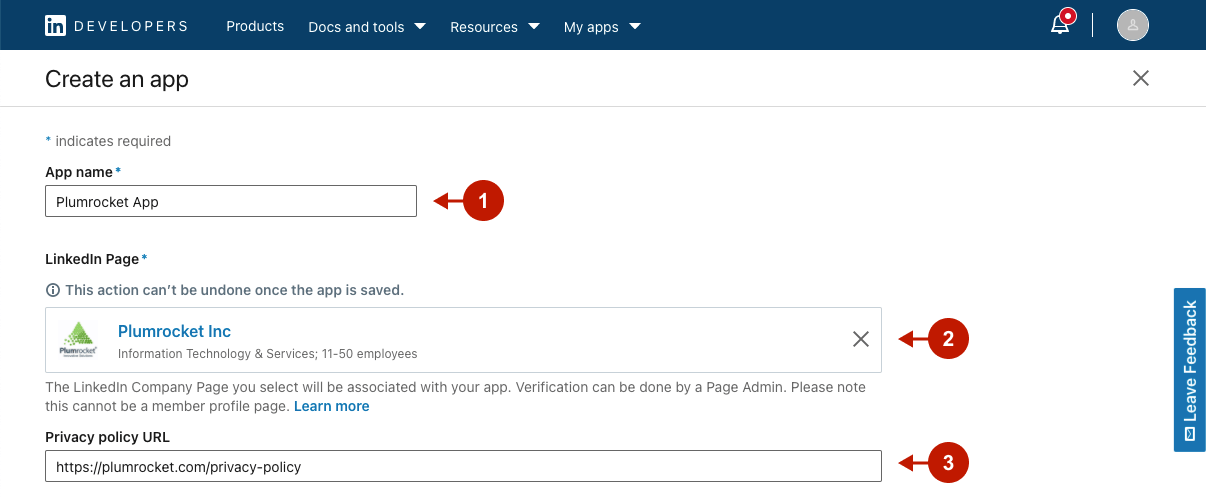
Task: Open the notifications bell
Action: pyautogui.click(x=1060, y=25)
